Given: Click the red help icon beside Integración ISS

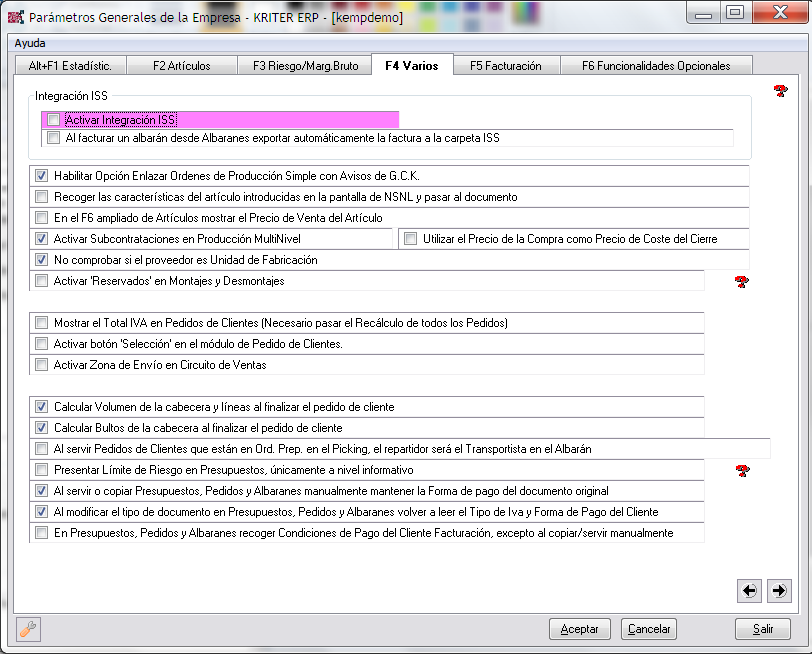Looking at the screenshot, I should point(781,92).
